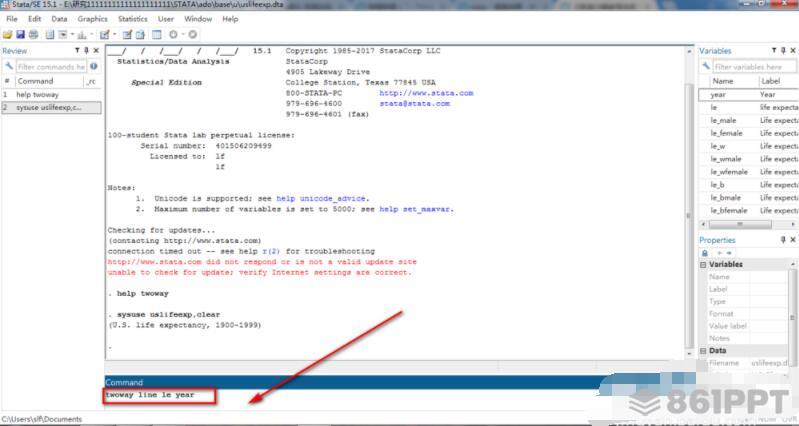Open the Variables Manager toolbar icon

(156, 35)
